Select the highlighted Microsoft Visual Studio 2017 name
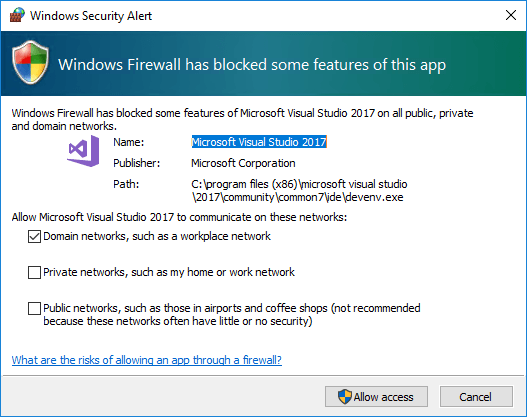527x417 pixels. click(x=259, y=142)
